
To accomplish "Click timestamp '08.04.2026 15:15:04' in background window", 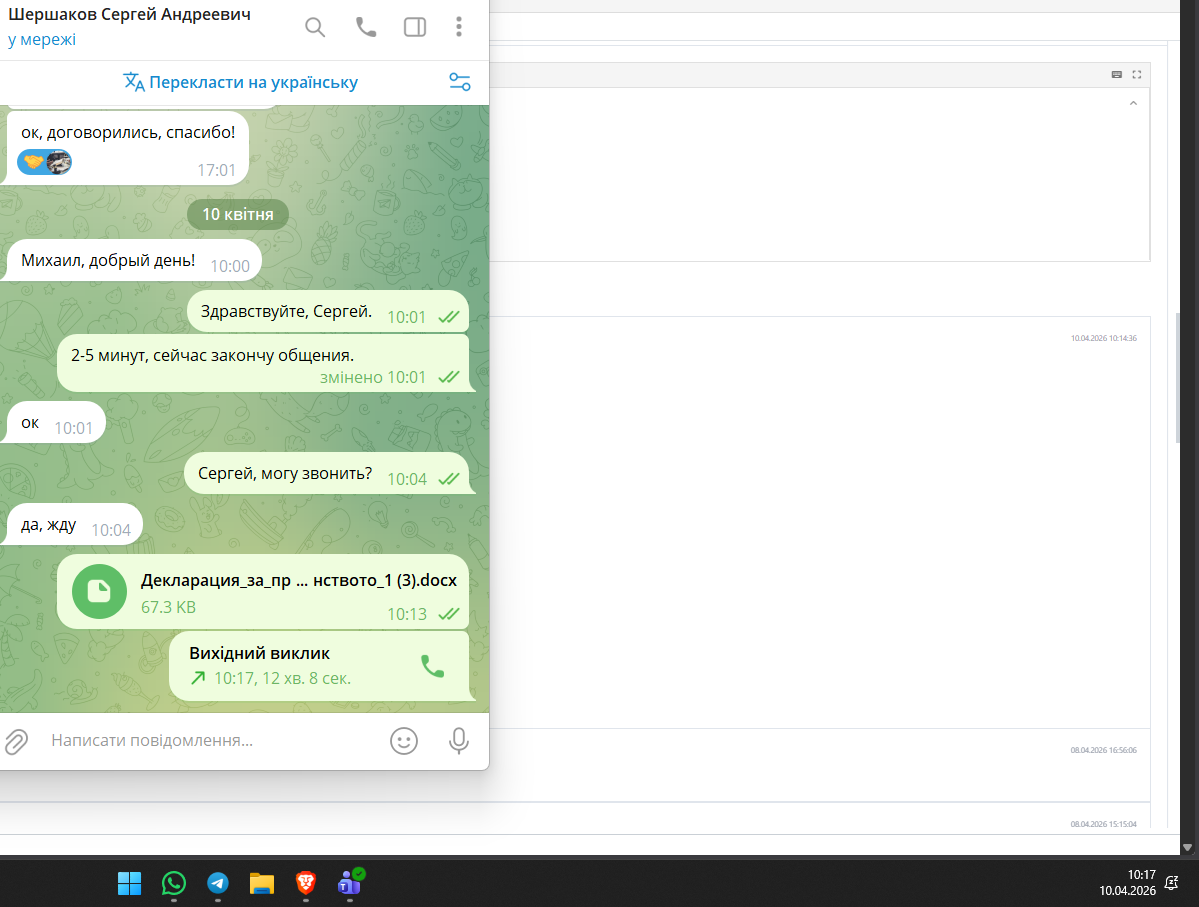I will (x=1103, y=824).
